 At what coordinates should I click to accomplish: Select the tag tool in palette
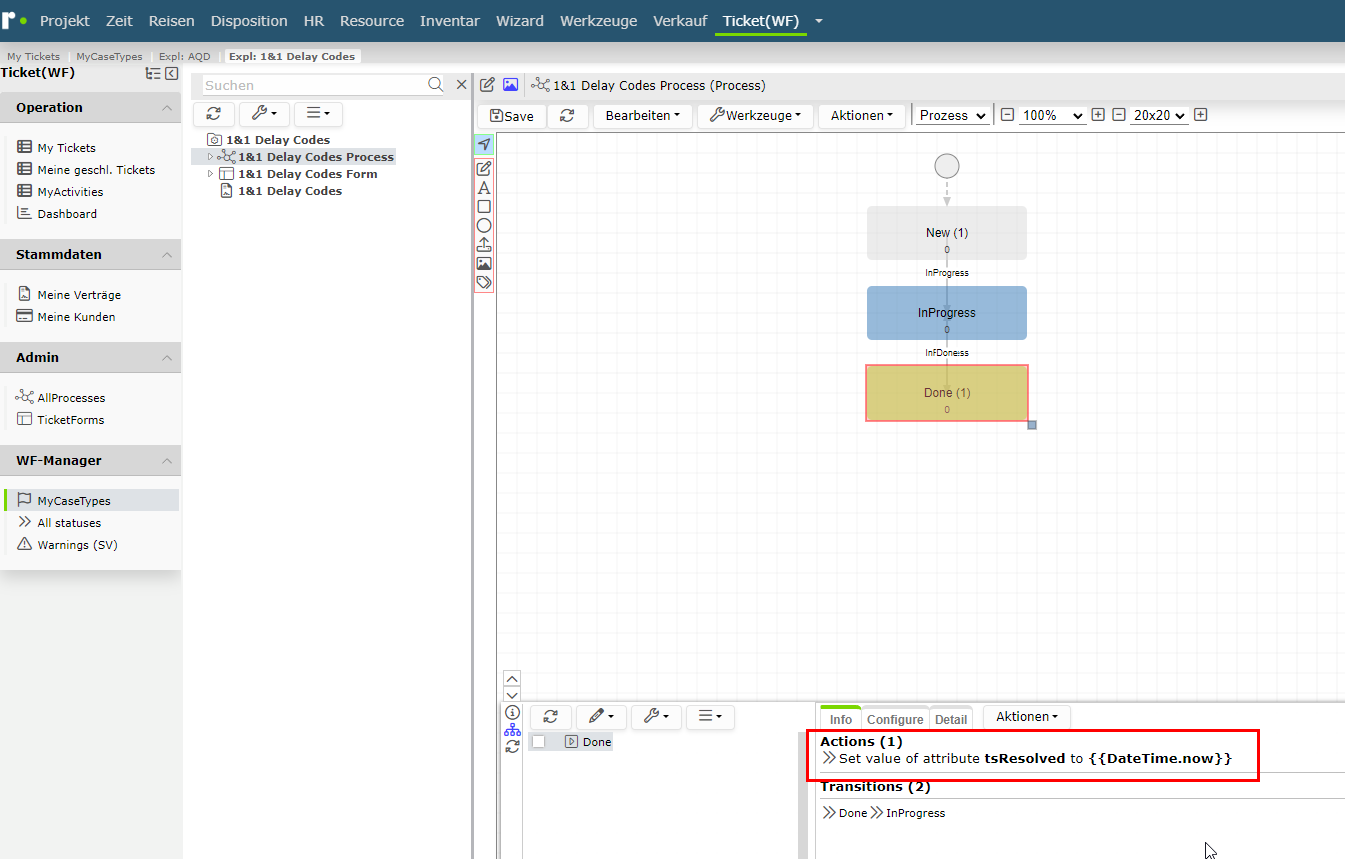click(484, 283)
